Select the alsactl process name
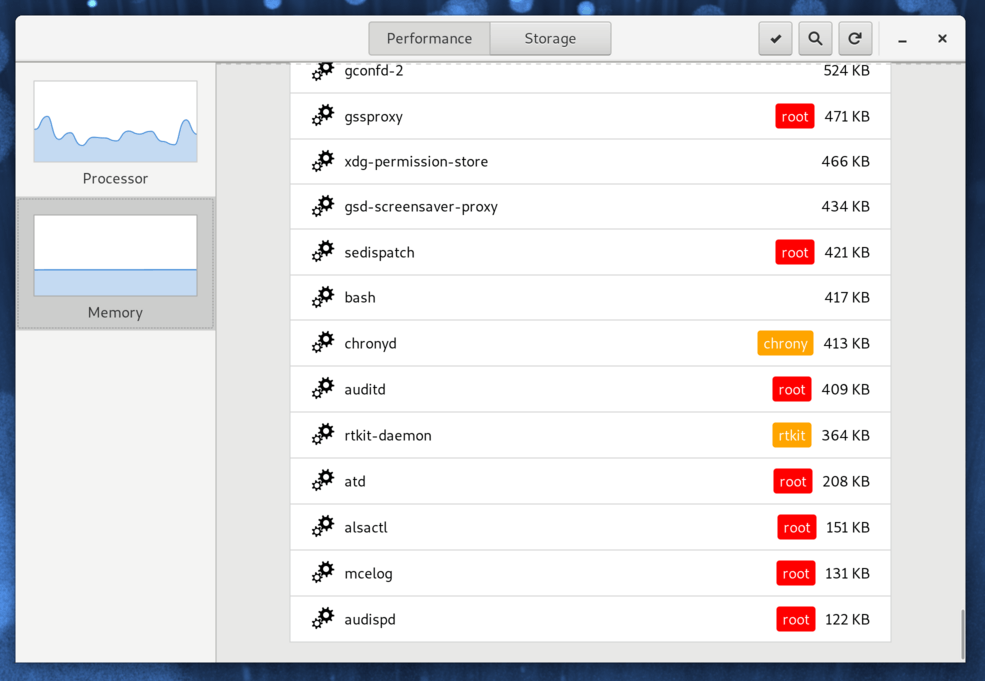 pyautogui.click(x=366, y=527)
